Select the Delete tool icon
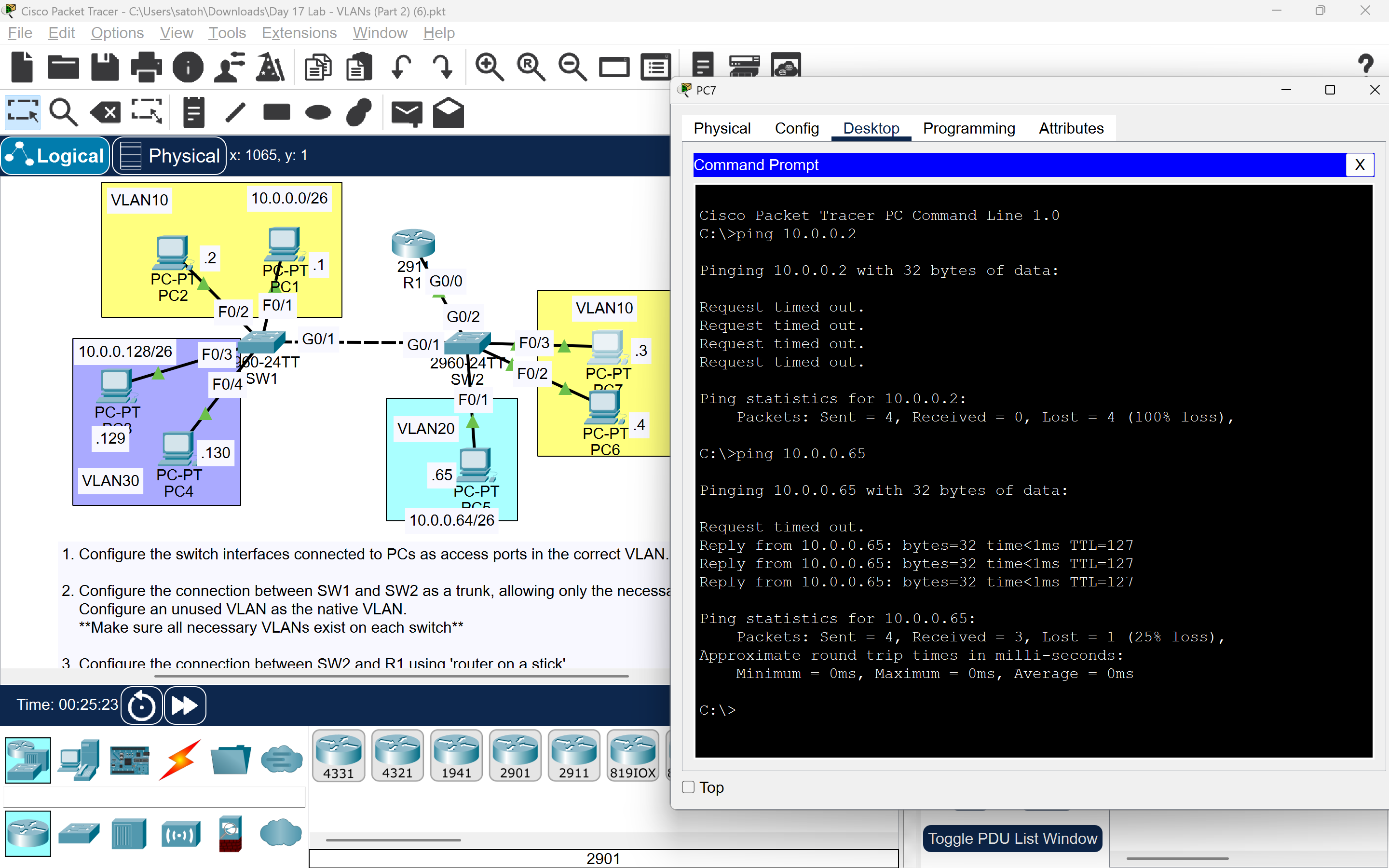The width and height of the screenshot is (1389, 868). 105,112
